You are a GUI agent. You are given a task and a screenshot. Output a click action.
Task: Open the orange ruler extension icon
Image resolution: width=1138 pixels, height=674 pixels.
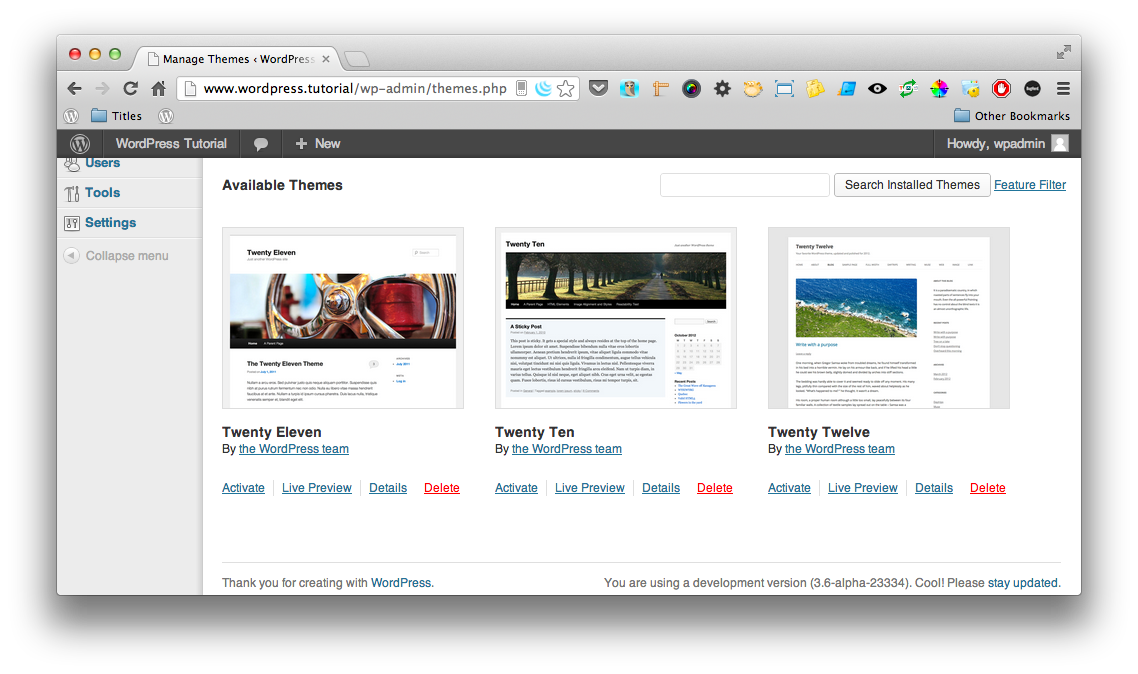tap(660, 89)
